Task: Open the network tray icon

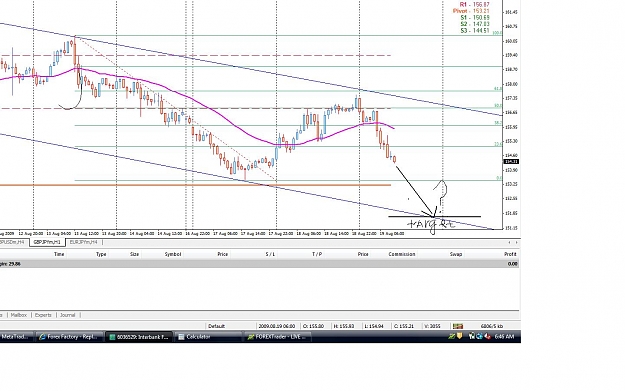Action: point(472,337)
